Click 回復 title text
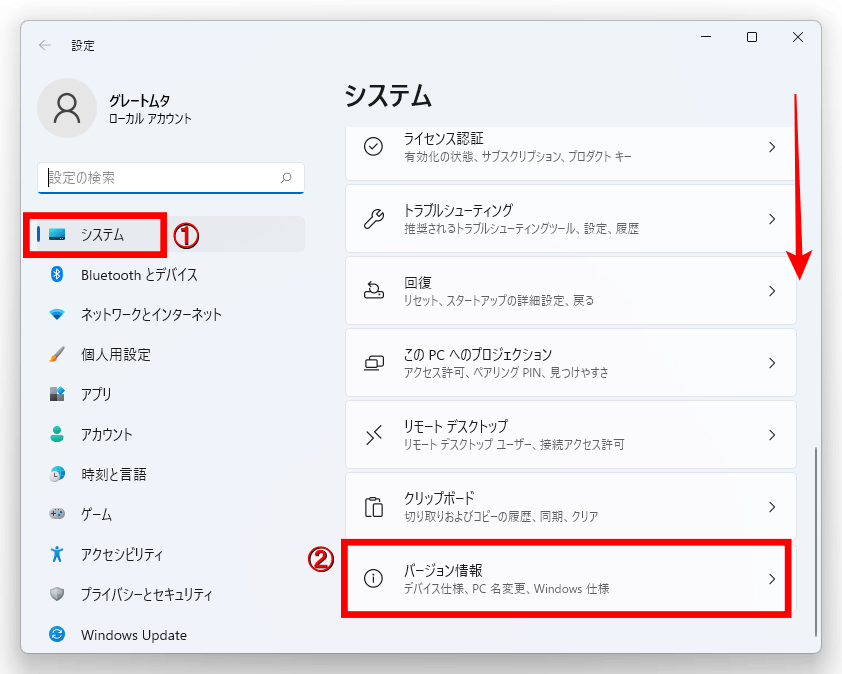Screen dimensions: 842x674 click(x=418, y=282)
